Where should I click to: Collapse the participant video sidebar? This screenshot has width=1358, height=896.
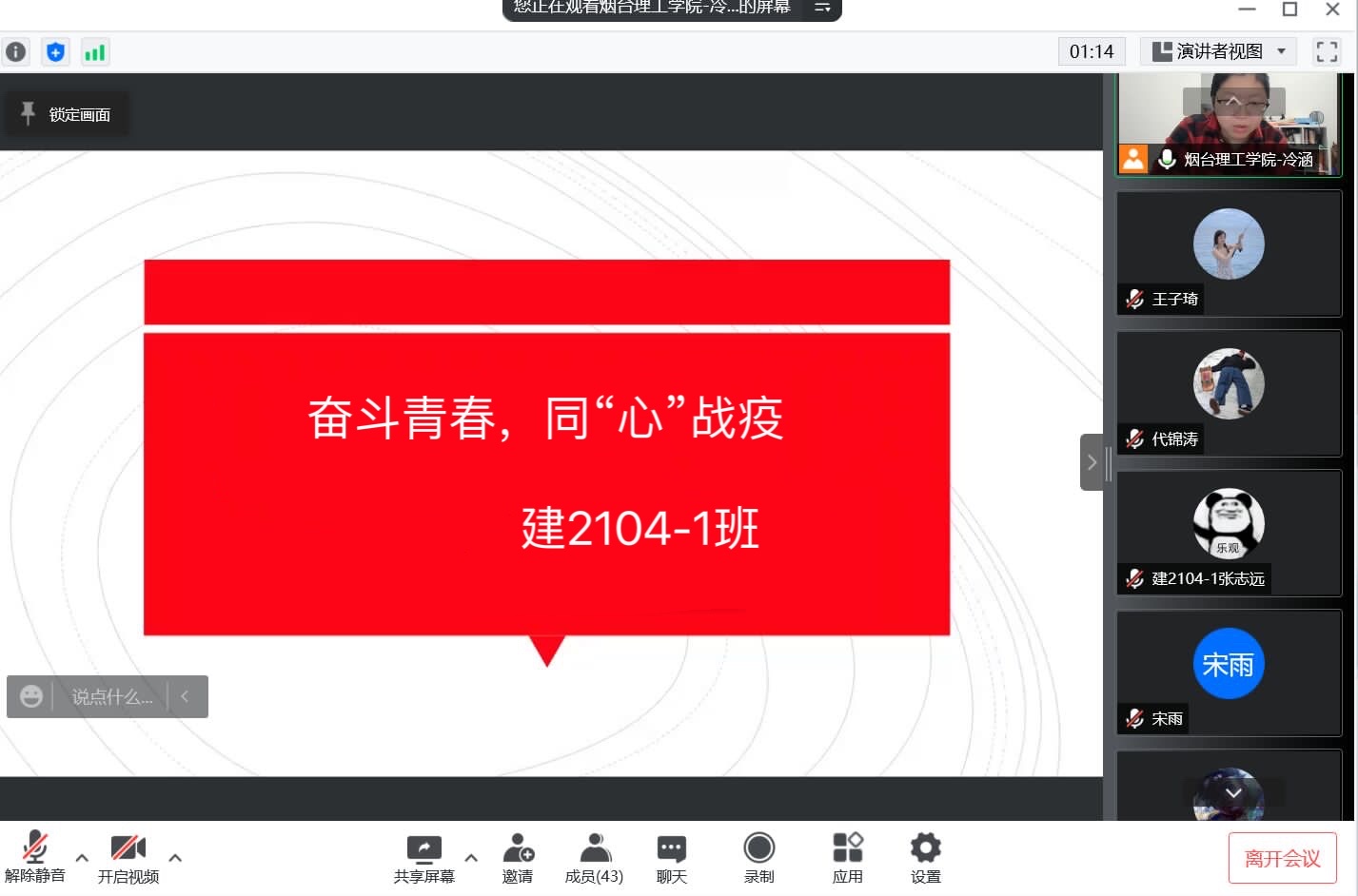click(1092, 462)
